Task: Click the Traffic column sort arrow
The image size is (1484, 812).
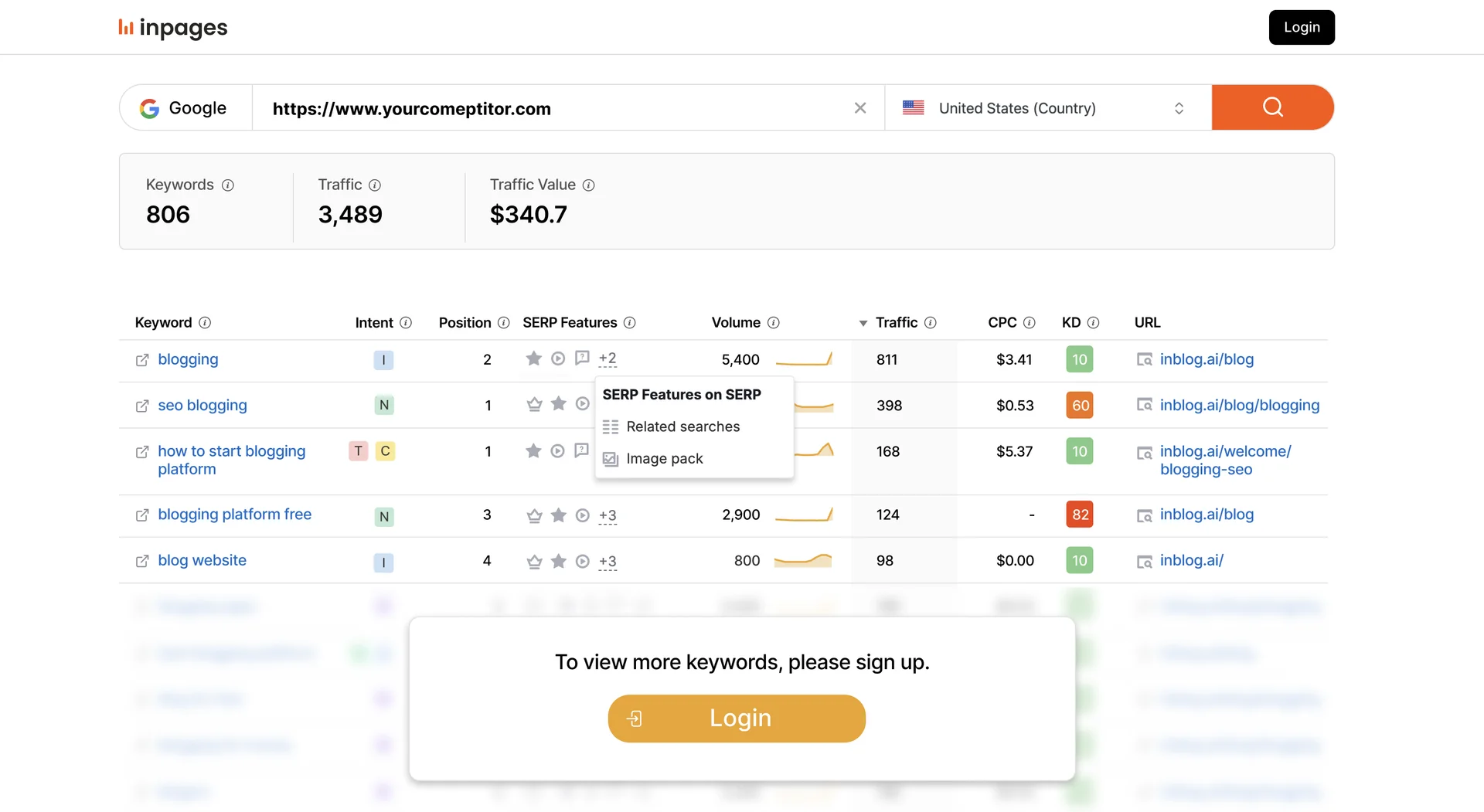Action: pos(863,323)
